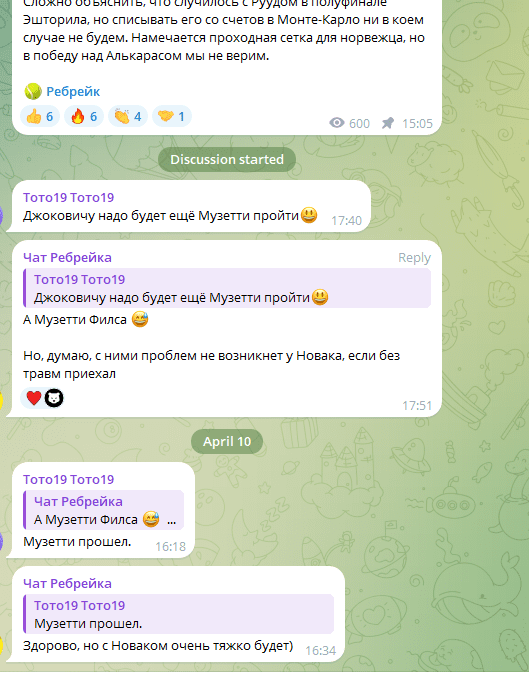Click the black cat face reaction
The image size is (529, 676).
point(54,397)
